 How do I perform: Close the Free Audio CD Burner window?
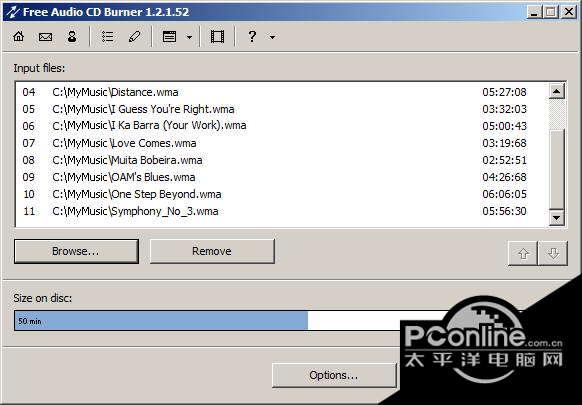coord(568,12)
